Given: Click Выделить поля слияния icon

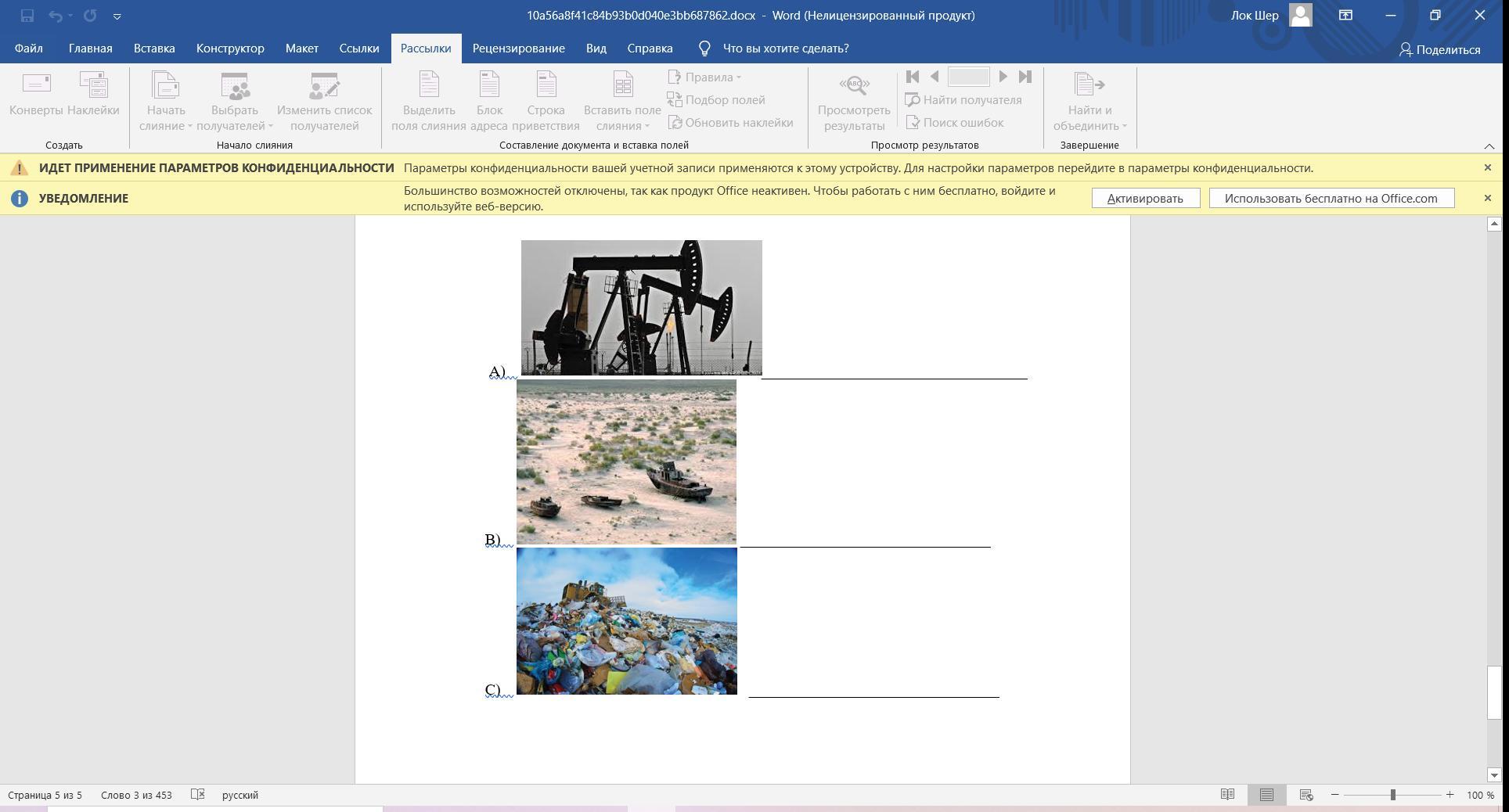Looking at the screenshot, I should point(429,102).
